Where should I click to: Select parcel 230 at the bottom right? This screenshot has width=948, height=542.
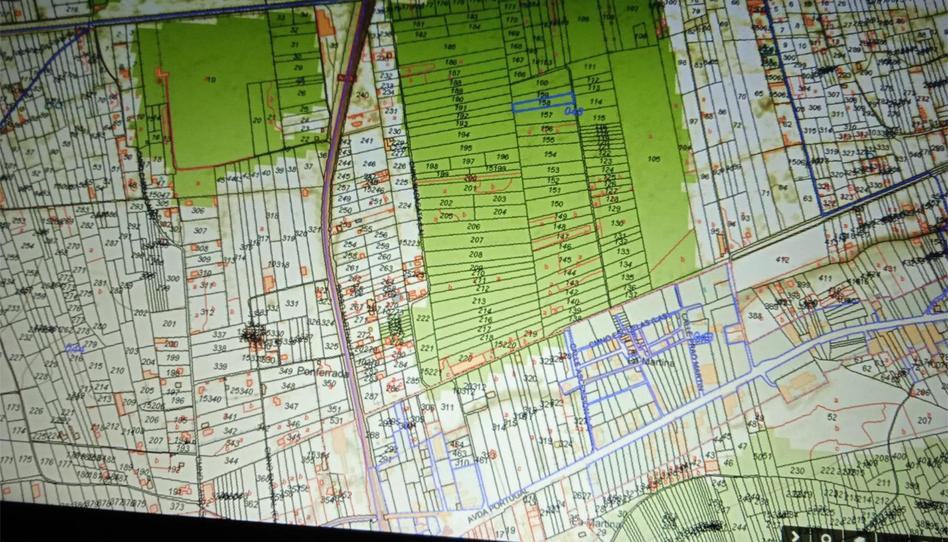click(x=797, y=470)
